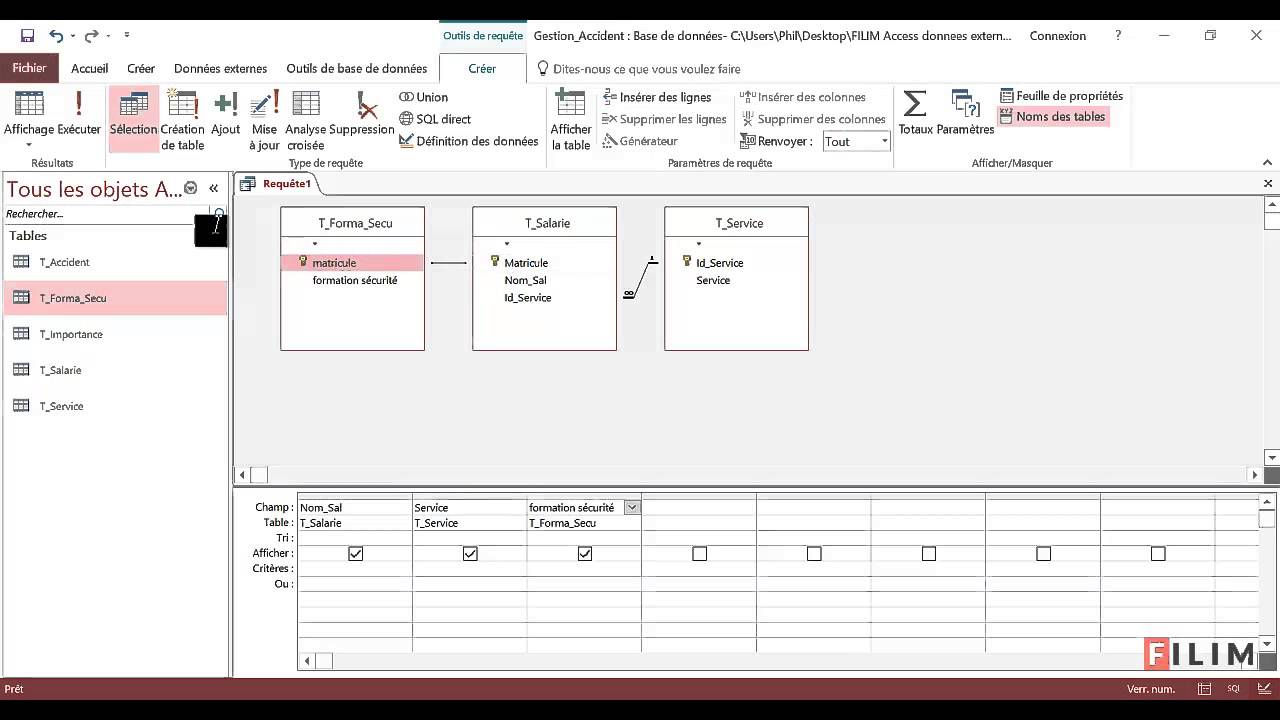
Task: Open the Affichage view button
Action: coord(29,119)
